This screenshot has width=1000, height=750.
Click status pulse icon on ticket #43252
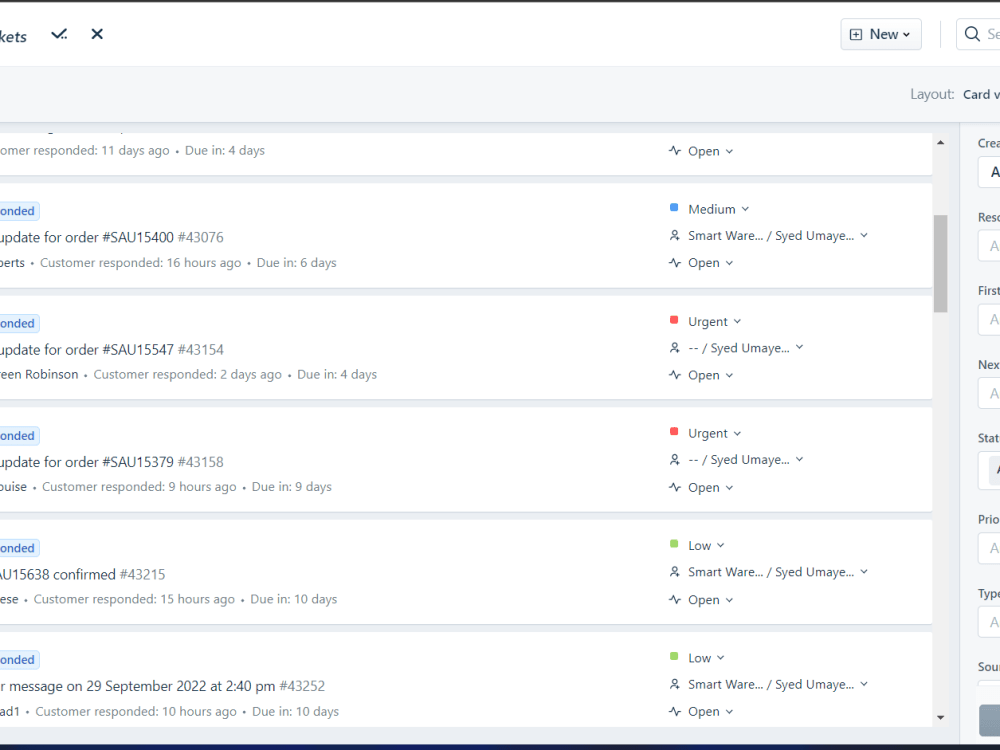(x=675, y=711)
